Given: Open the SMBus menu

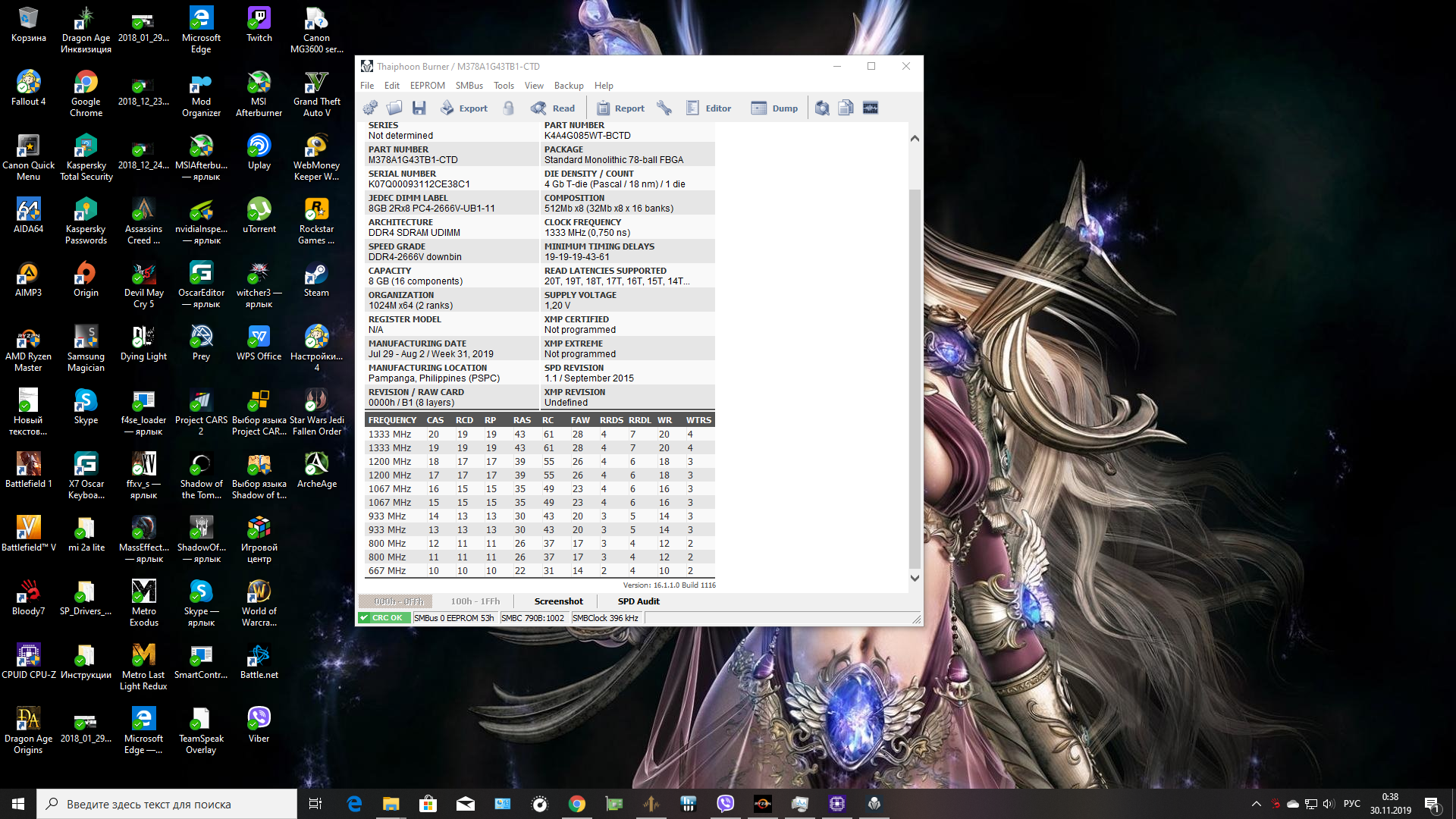Looking at the screenshot, I should 469,86.
